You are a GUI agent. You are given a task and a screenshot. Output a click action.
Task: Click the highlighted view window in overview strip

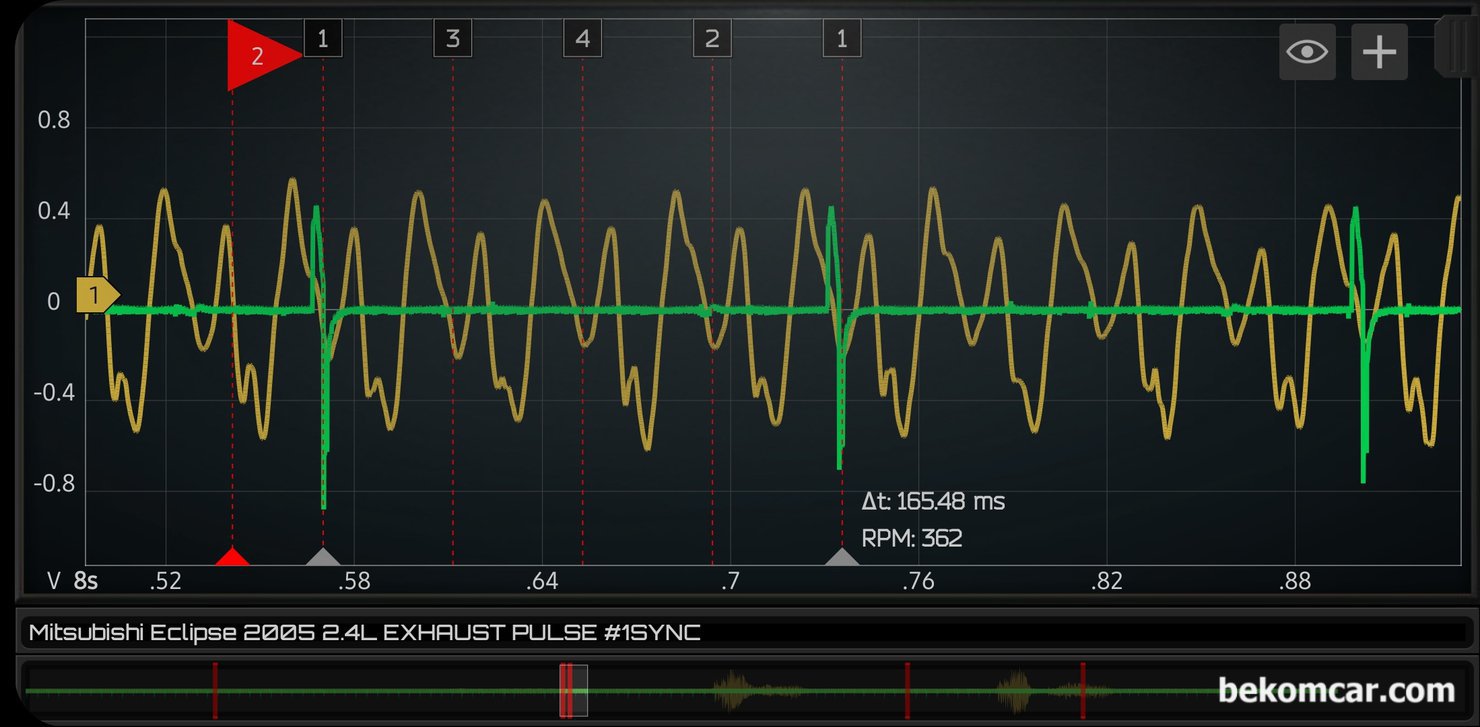tap(573, 690)
